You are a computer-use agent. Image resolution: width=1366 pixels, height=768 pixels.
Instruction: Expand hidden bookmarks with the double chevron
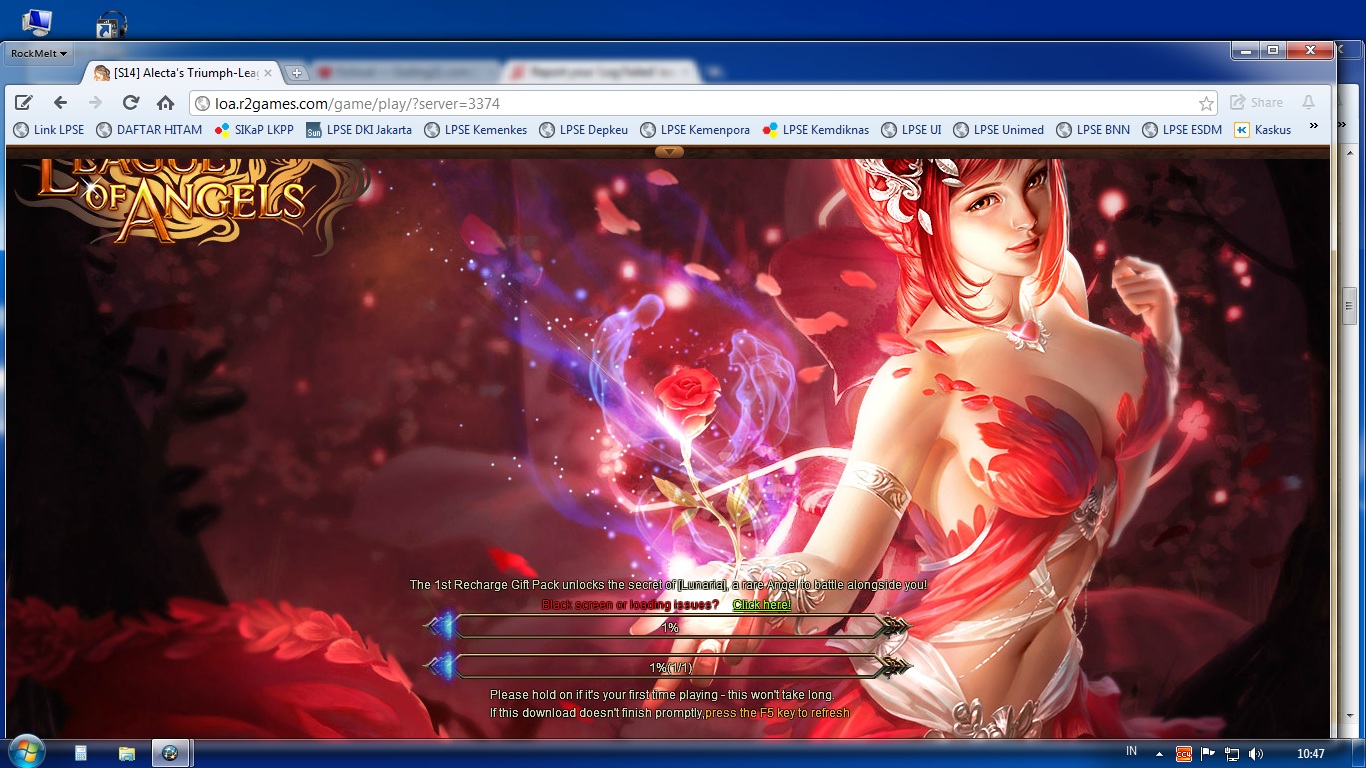[1313, 126]
